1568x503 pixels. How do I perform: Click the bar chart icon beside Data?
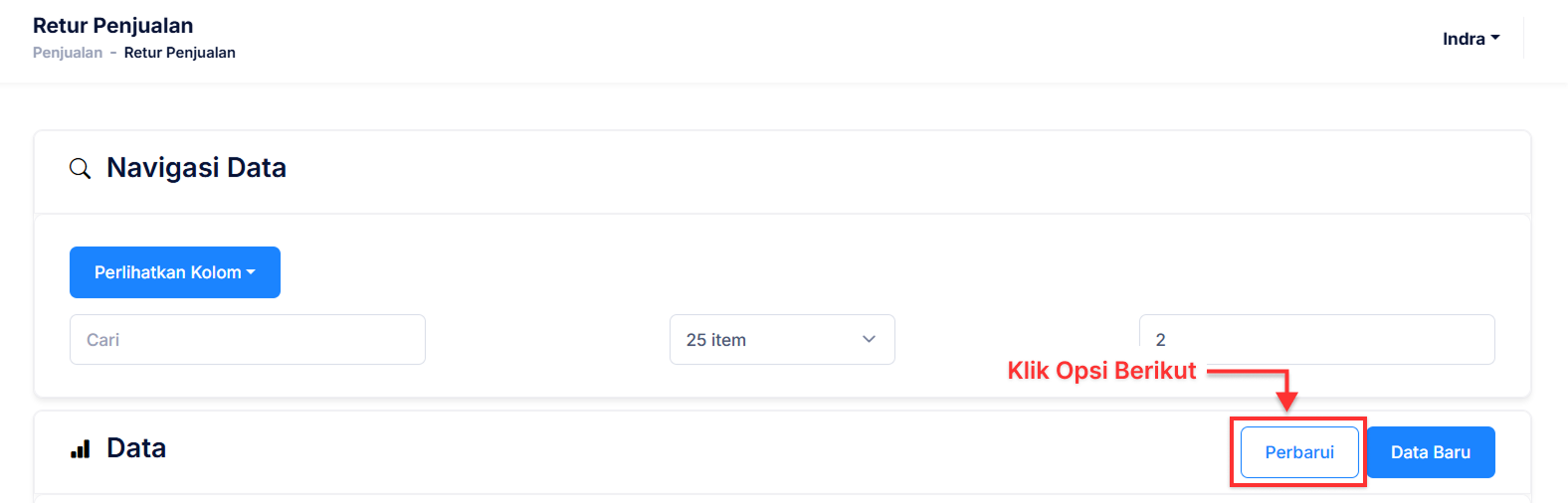pyautogui.click(x=81, y=449)
